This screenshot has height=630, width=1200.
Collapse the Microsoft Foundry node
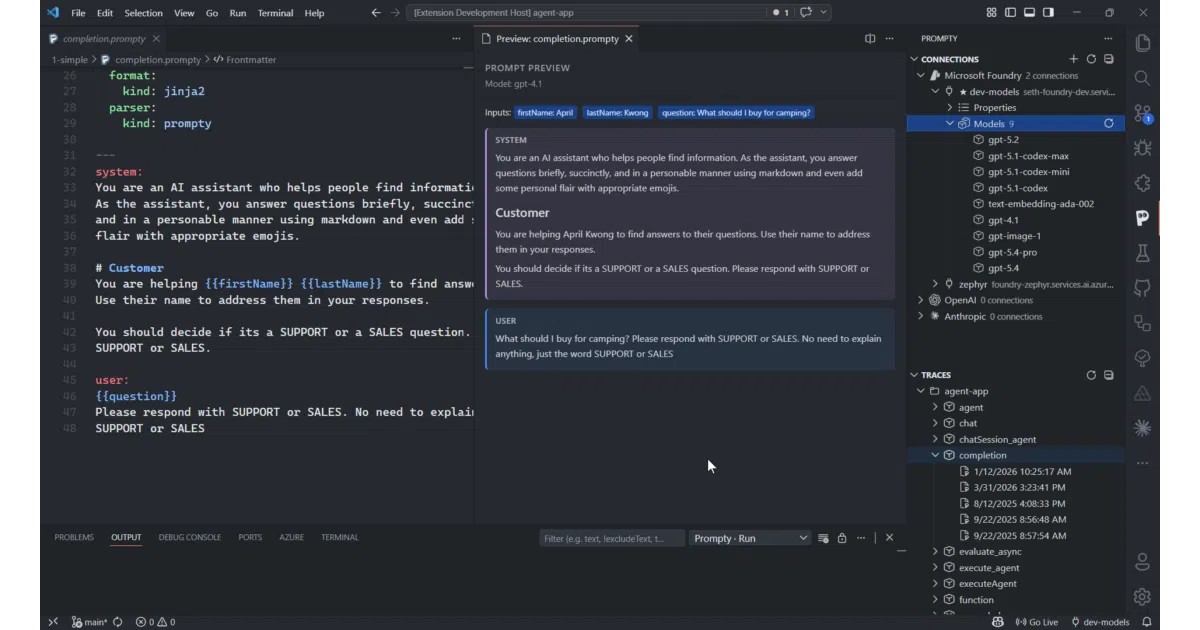click(x=921, y=75)
